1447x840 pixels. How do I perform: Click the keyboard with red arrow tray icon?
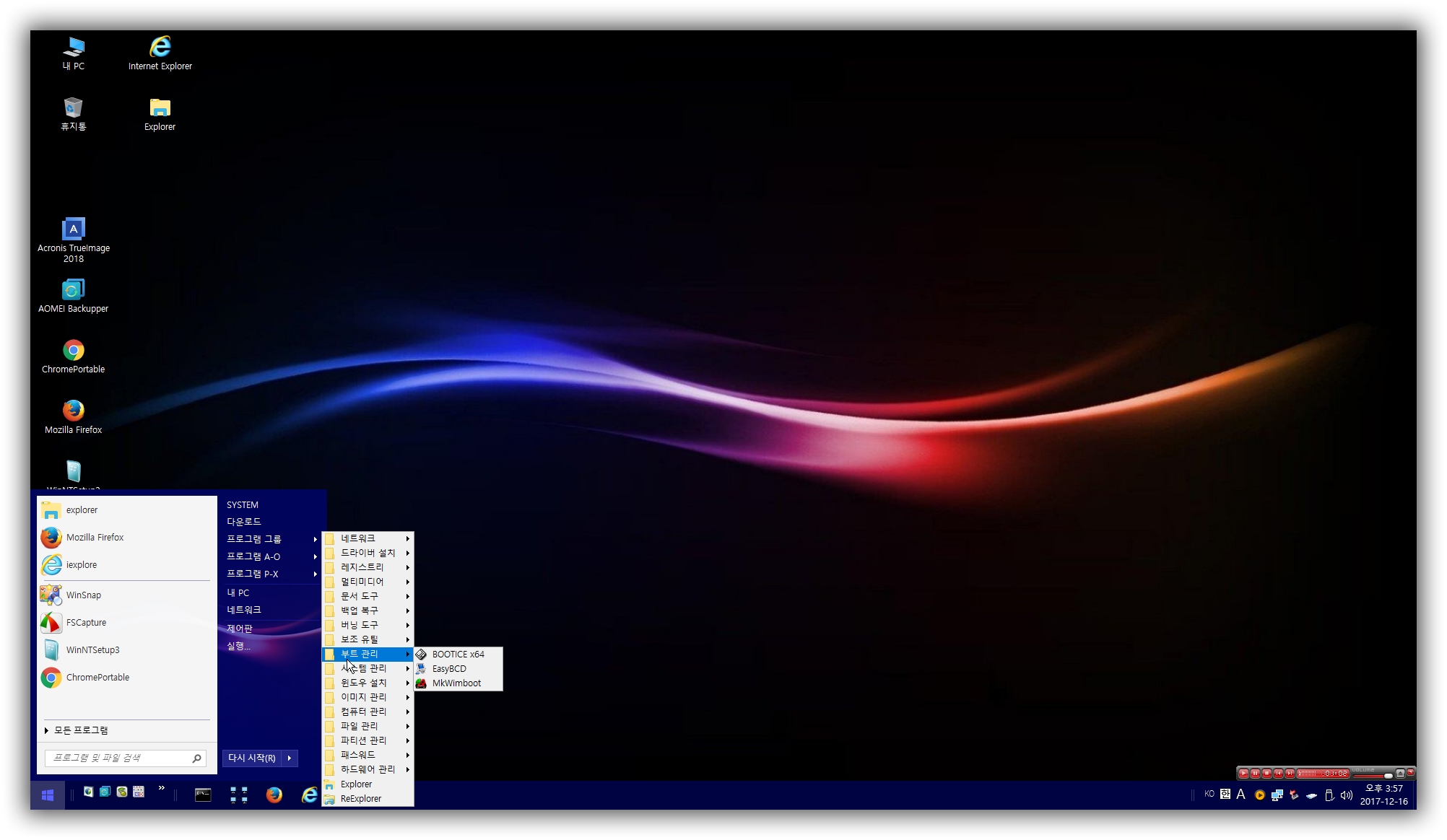coord(1294,795)
